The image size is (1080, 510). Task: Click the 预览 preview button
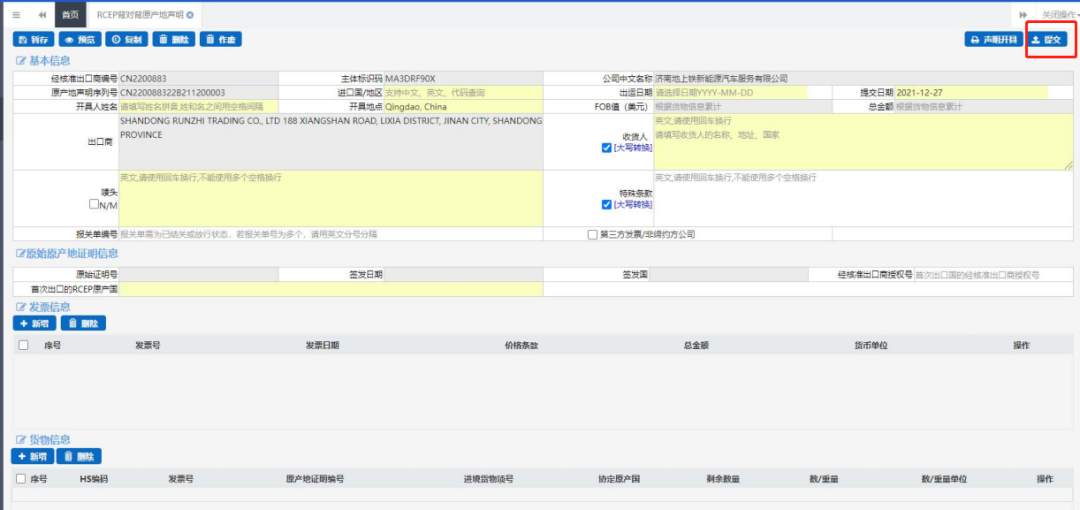(x=80, y=39)
